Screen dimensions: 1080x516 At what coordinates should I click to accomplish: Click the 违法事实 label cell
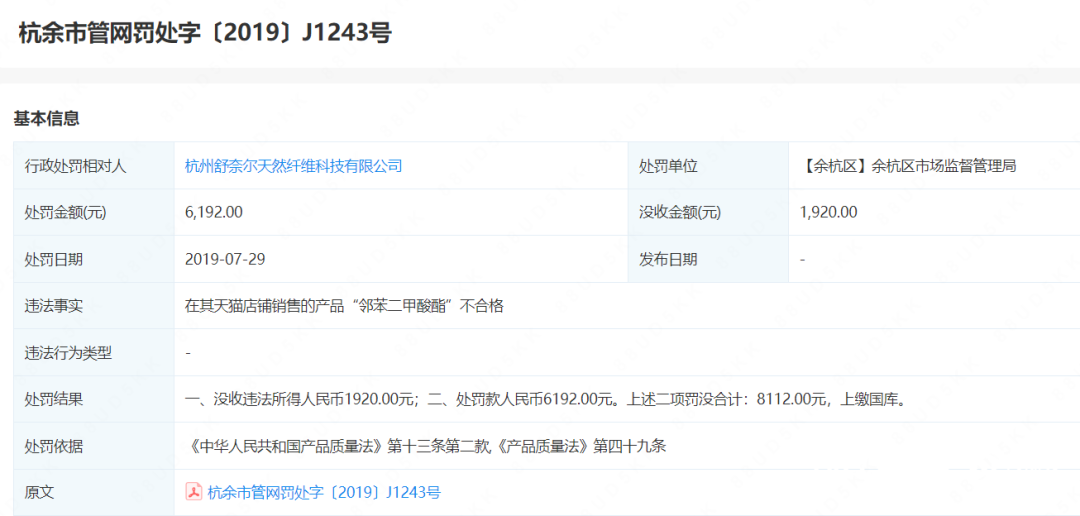click(94, 306)
